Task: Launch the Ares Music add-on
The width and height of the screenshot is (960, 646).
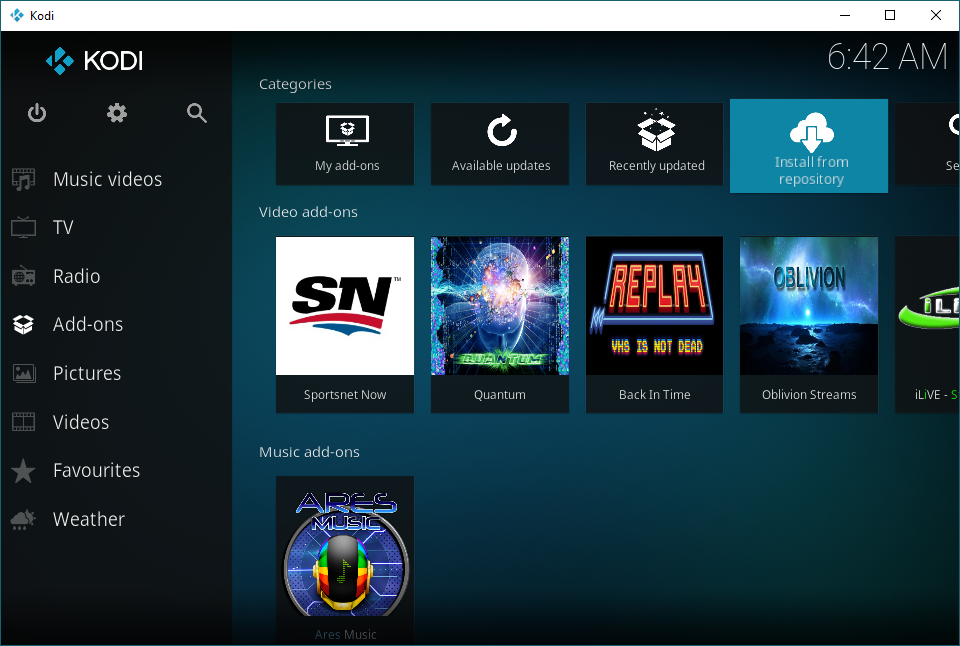Action: tap(345, 560)
